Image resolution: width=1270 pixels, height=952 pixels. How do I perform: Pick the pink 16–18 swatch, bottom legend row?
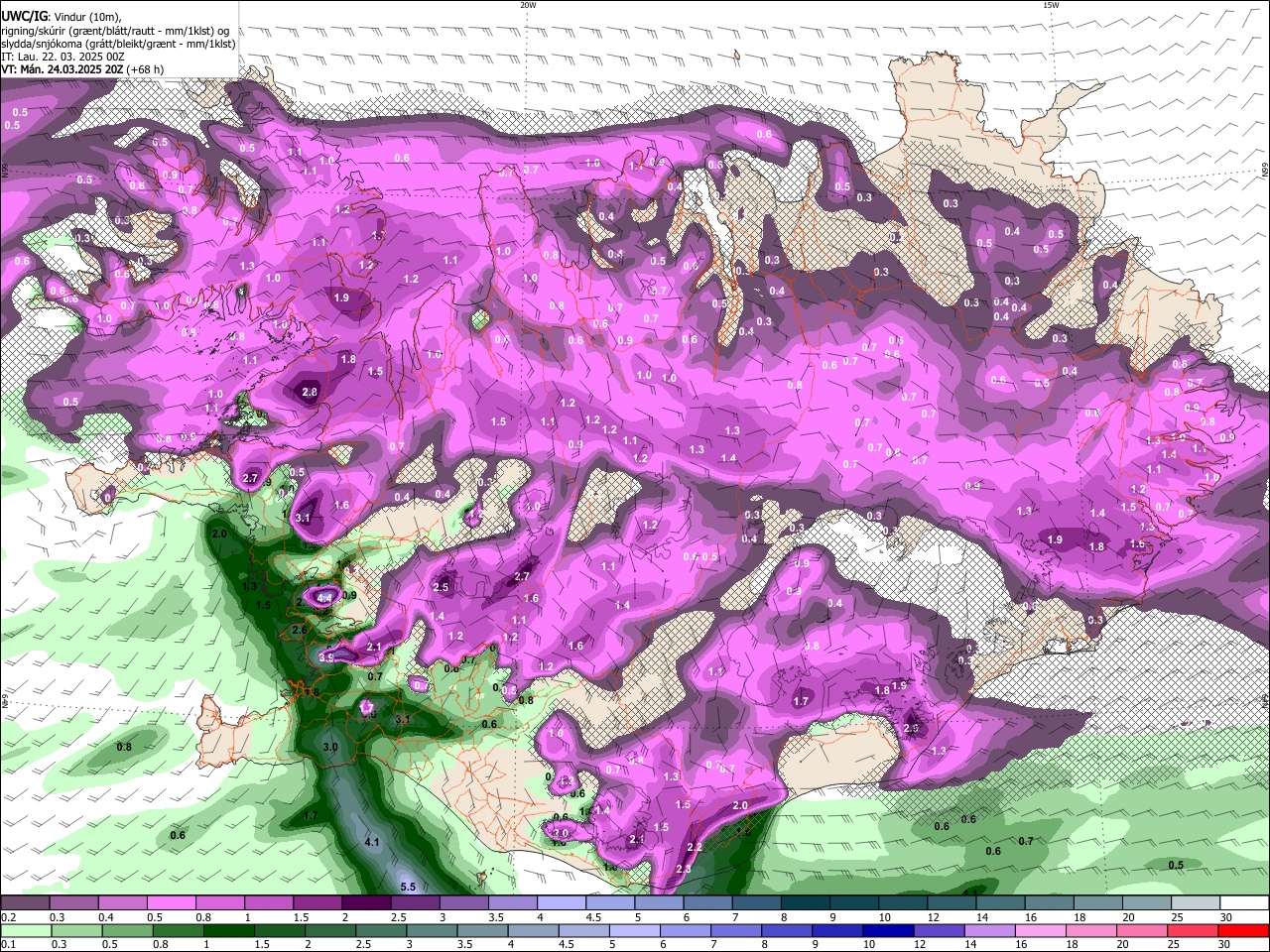pos(1041,930)
